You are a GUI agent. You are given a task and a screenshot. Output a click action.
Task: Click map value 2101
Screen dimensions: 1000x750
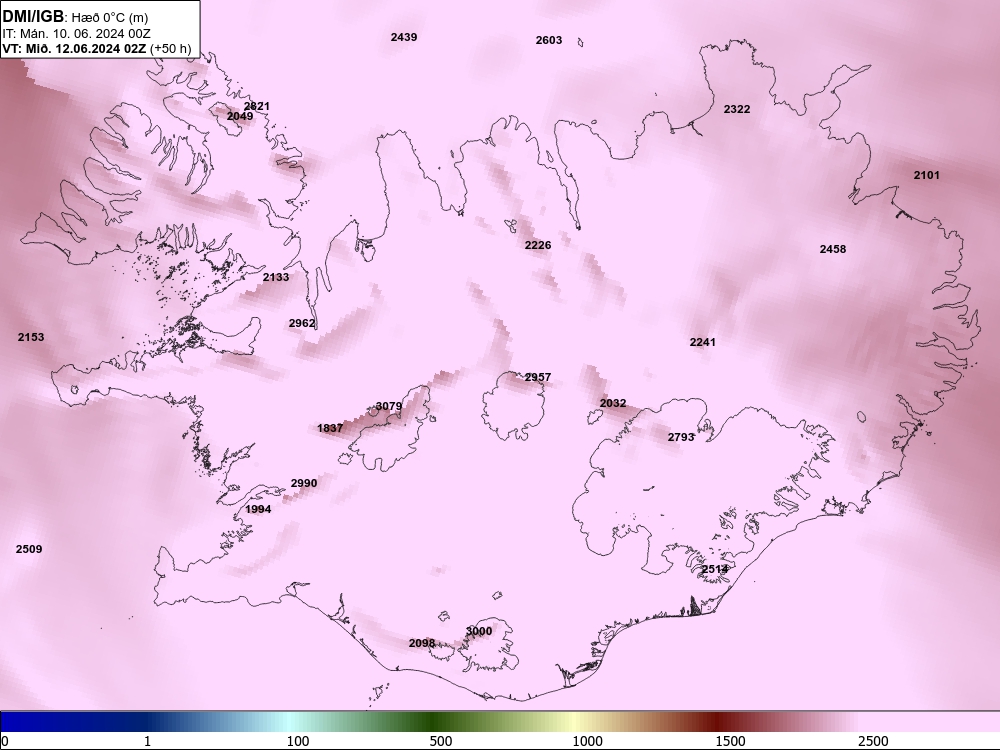point(926,175)
